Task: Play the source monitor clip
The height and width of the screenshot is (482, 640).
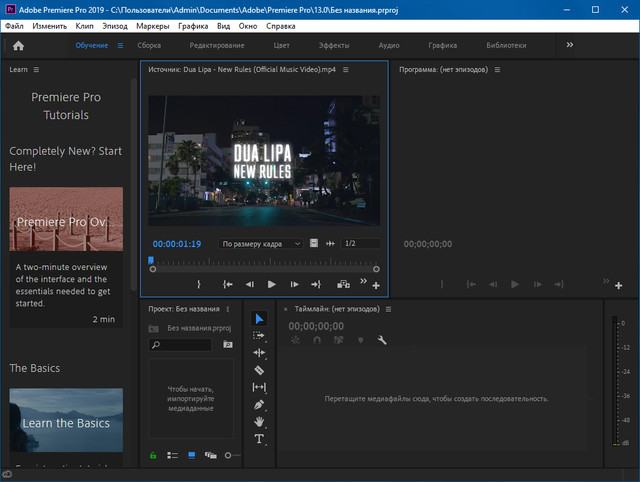Action: pos(271,284)
